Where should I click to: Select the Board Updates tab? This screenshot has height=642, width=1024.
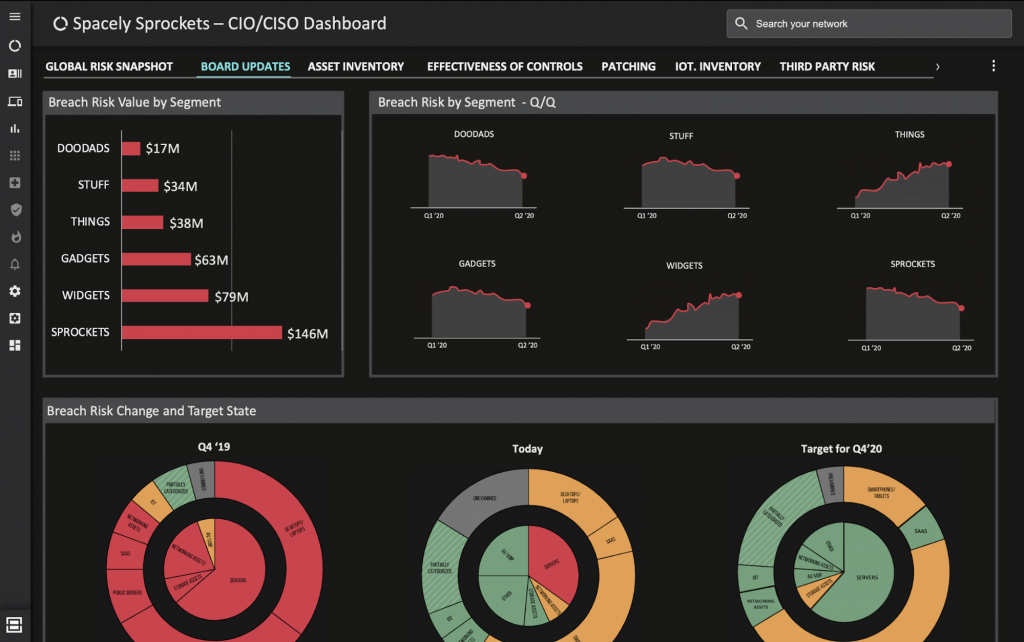coord(245,67)
